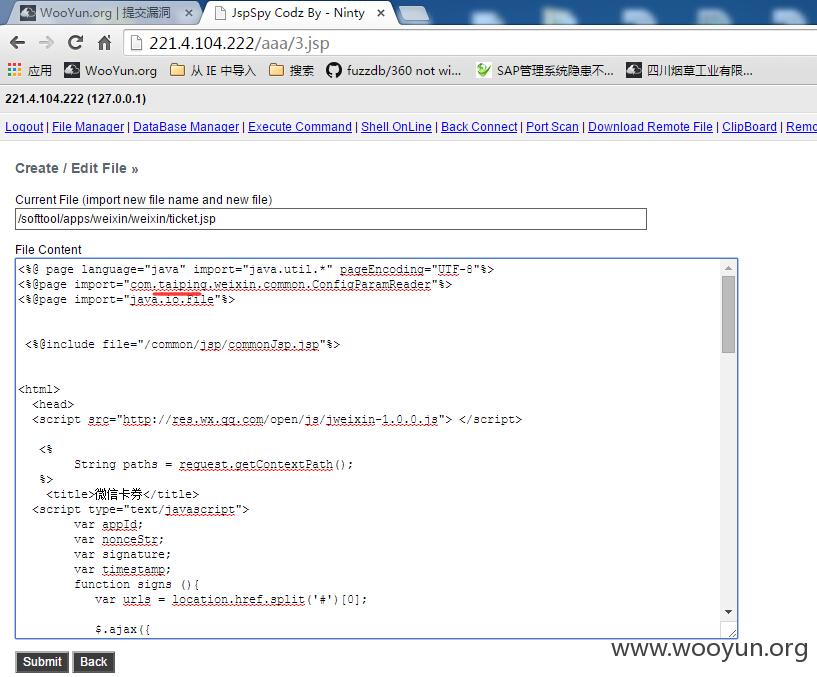Open the WooYun.org bookmark
817x677 pixels.
click(x=110, y=70)
